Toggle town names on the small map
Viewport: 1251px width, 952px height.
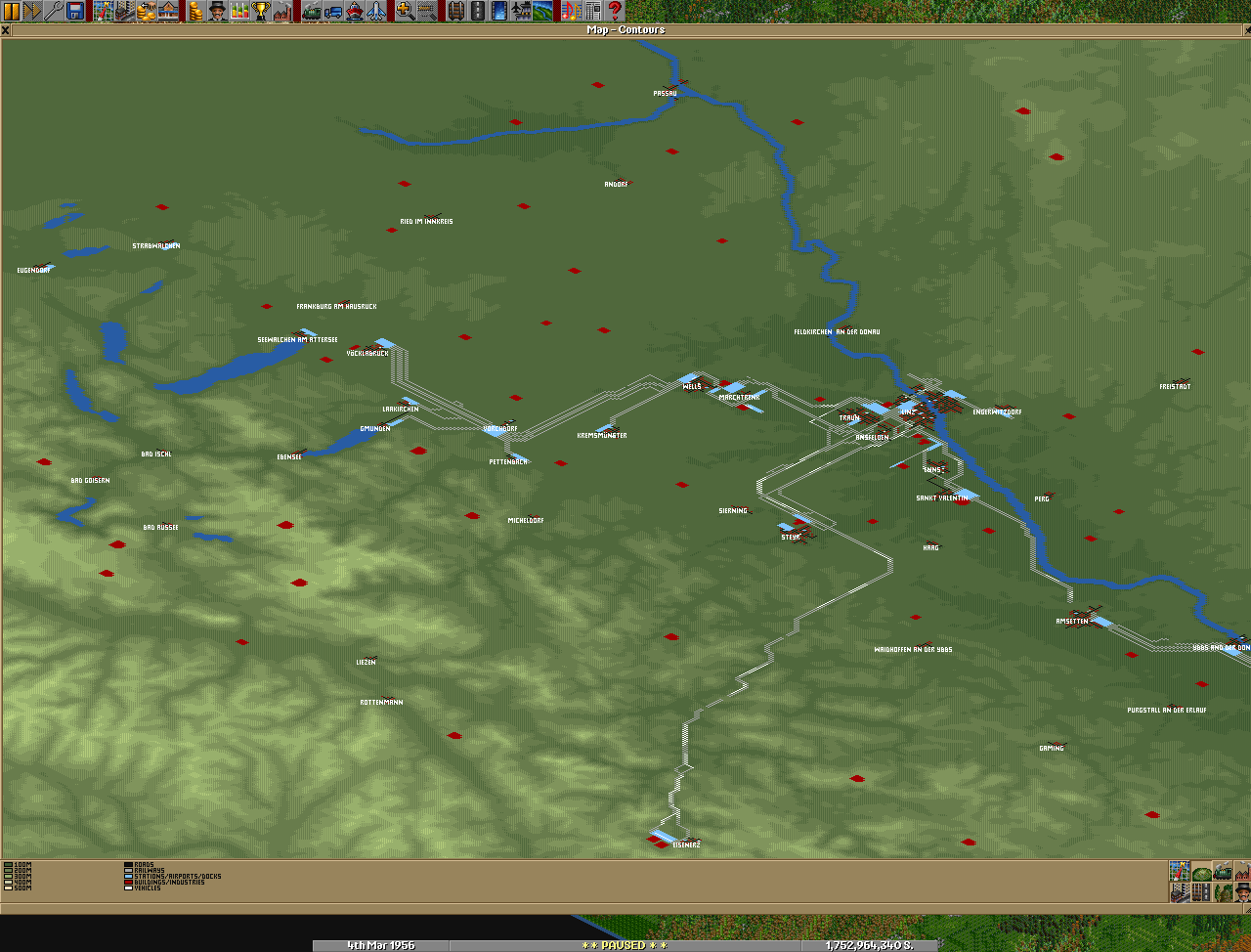1180,892
